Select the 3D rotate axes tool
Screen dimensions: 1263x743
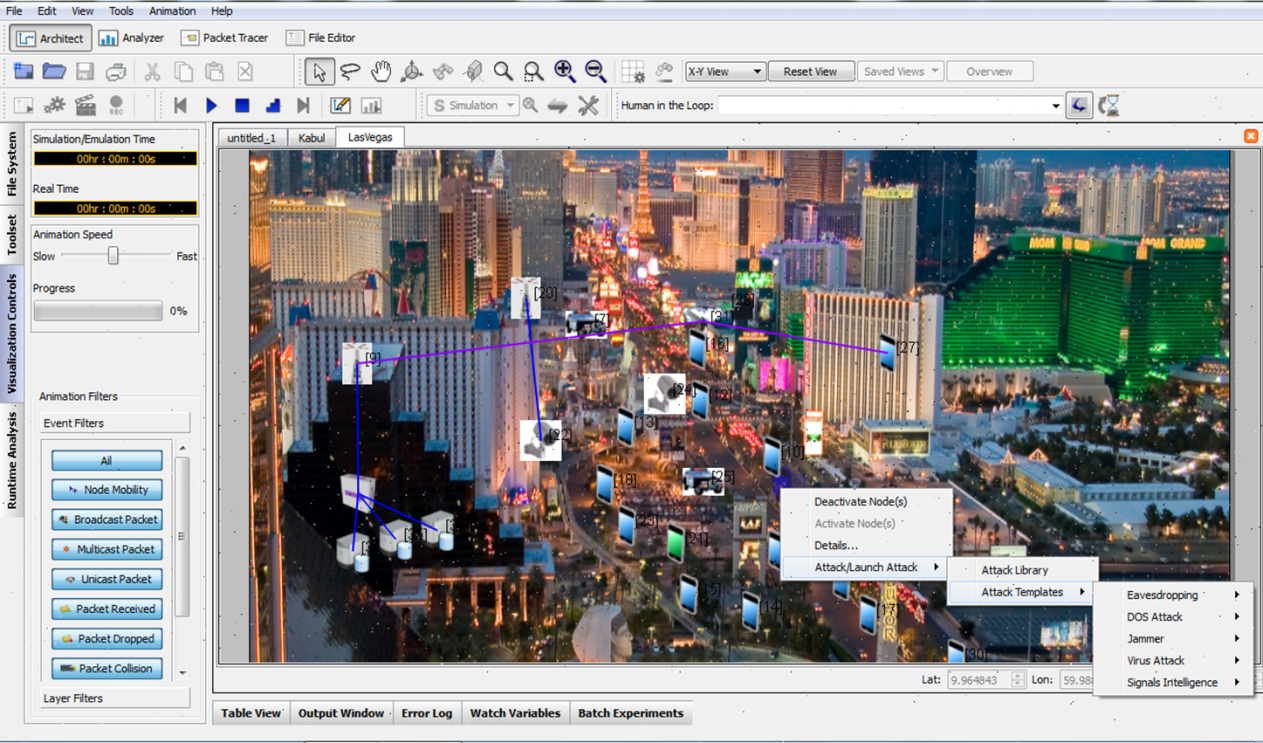pyautogui.click(x=411, y=71)
